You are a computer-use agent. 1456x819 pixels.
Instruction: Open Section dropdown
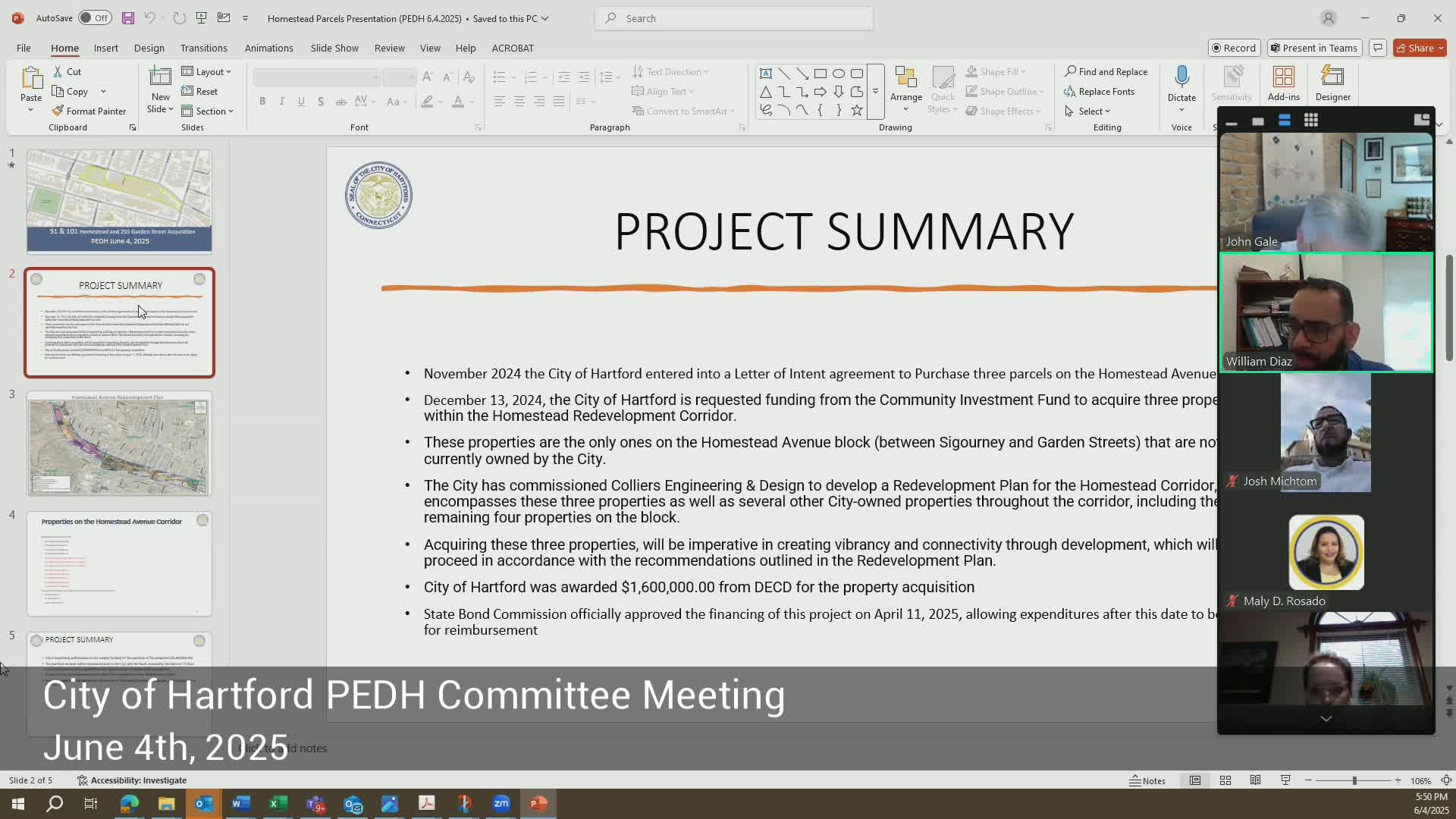click(208, 111)
